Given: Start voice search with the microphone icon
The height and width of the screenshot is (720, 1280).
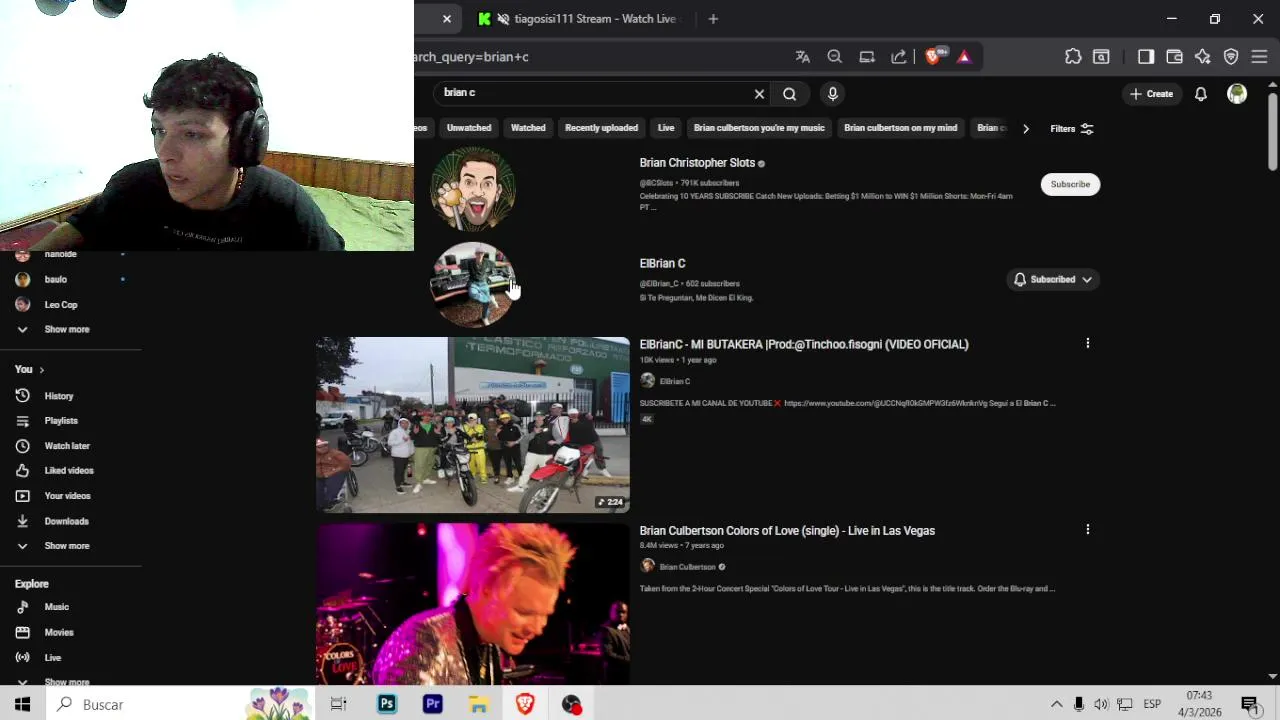Looking at the screenshot, I should 832,94.
